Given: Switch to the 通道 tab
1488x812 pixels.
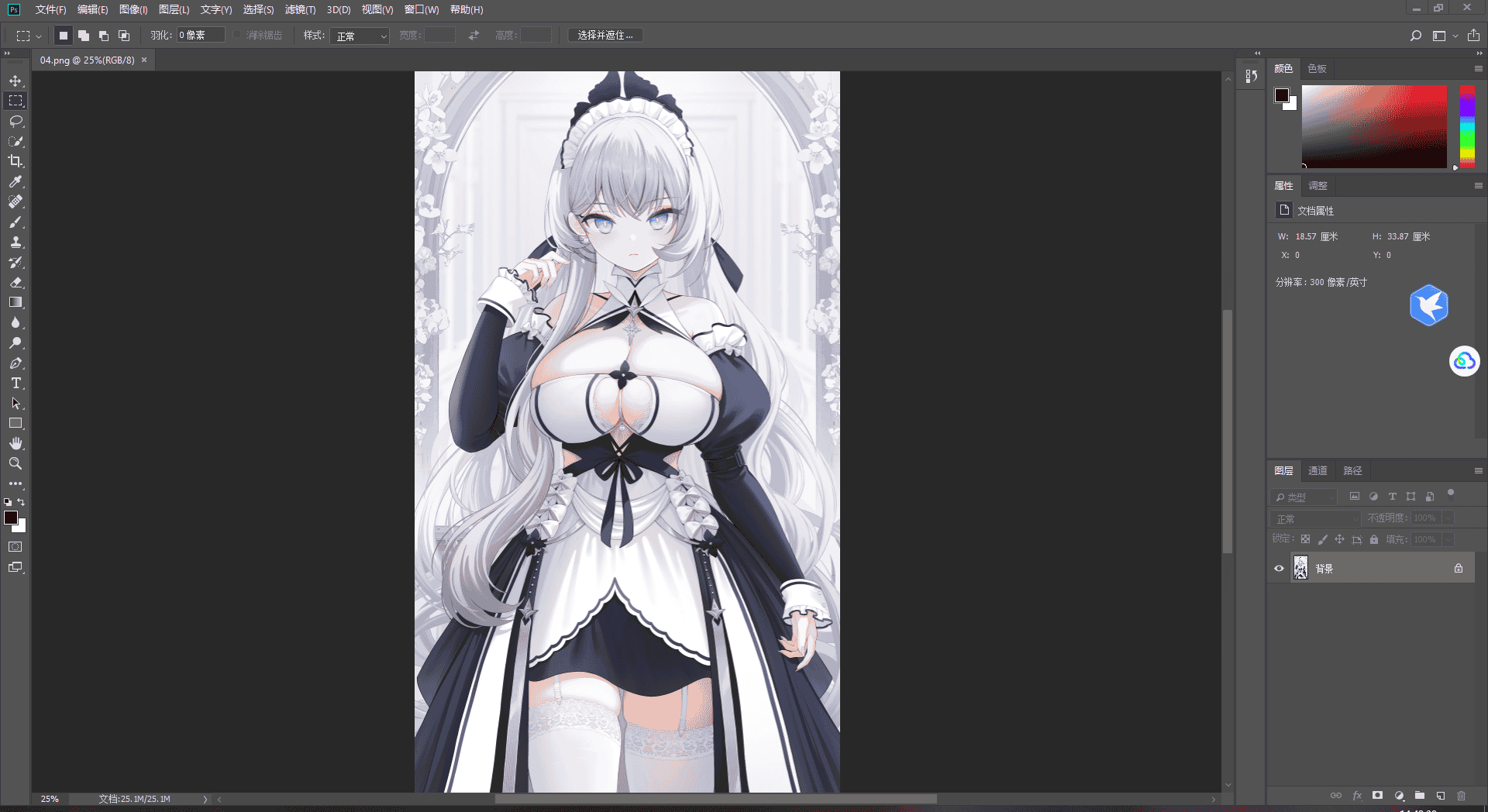Looking at the screenshot, I should coord(1317,471).
